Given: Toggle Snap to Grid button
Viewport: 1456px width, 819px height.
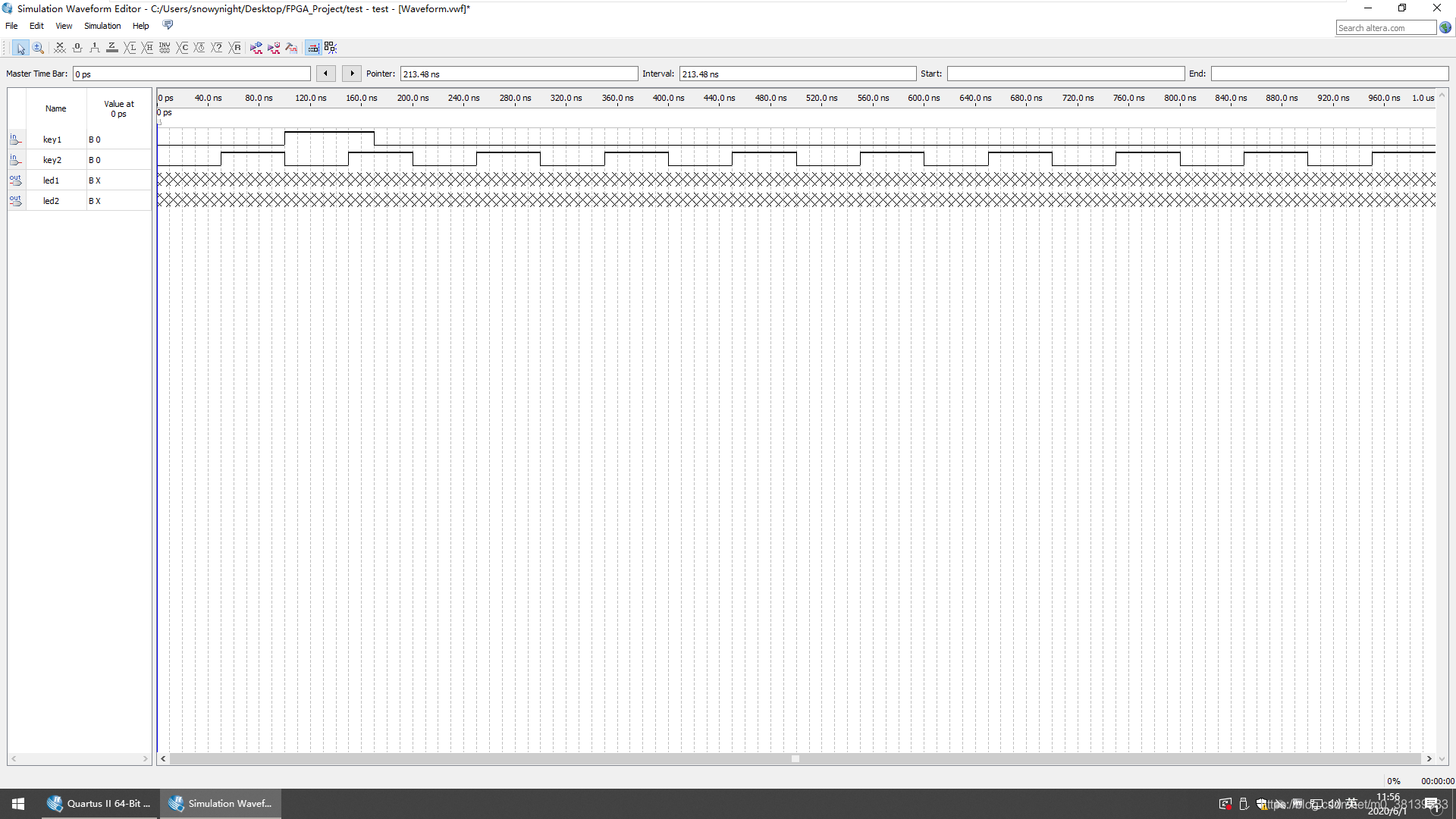Looking at the screenshot, I should click(x=313, y=48).
